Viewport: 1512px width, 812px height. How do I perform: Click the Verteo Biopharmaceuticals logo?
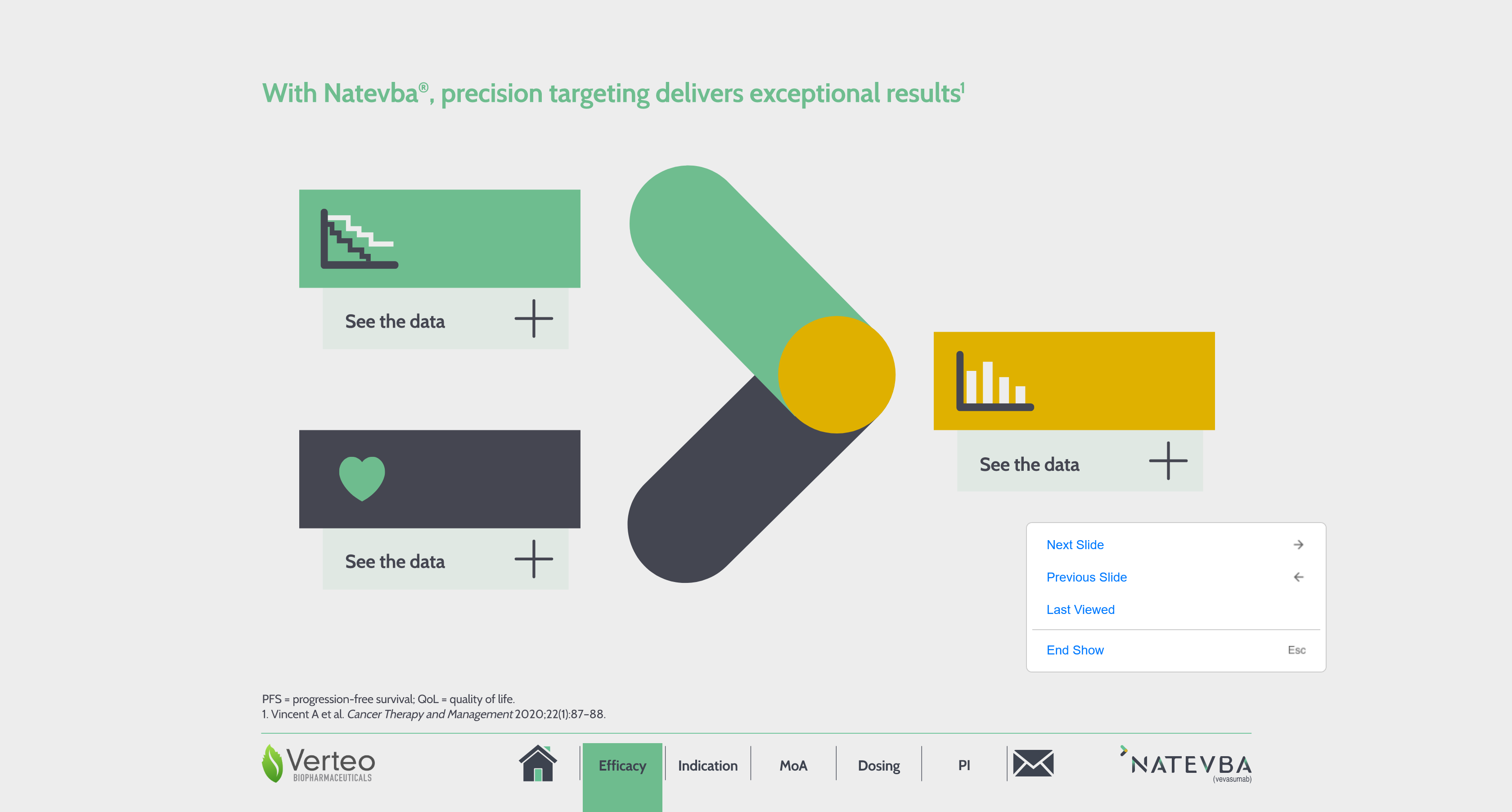pyautogui.click(x=318, y=763)
